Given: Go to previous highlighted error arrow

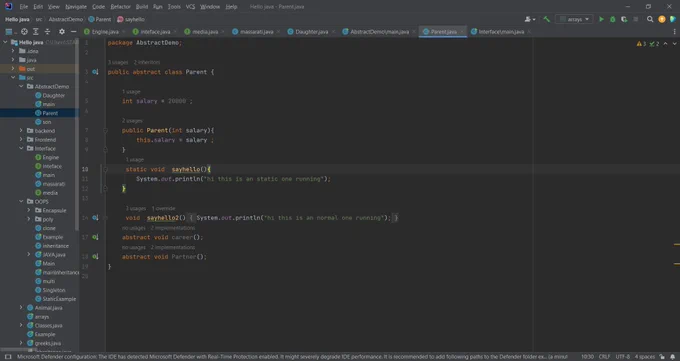Looking at the screenshot, I should click(x=665, y=44).
